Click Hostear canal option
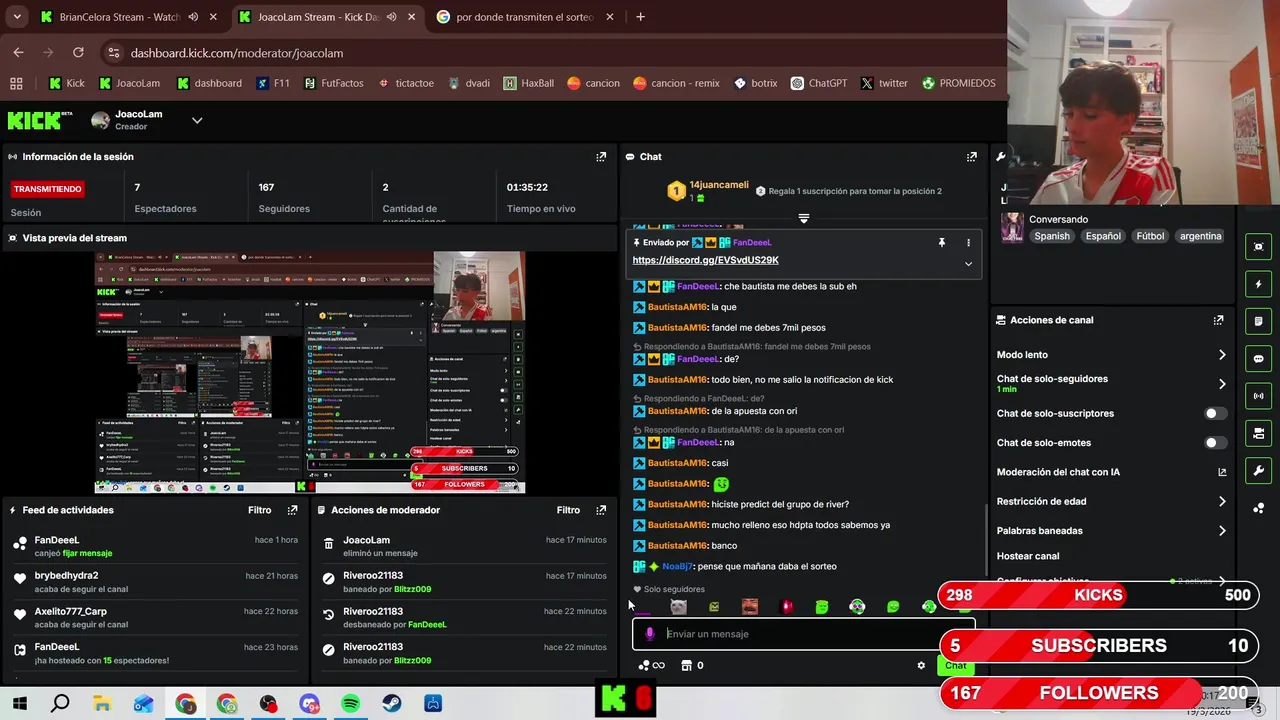1280x720 pixels. pos(1028,556)
